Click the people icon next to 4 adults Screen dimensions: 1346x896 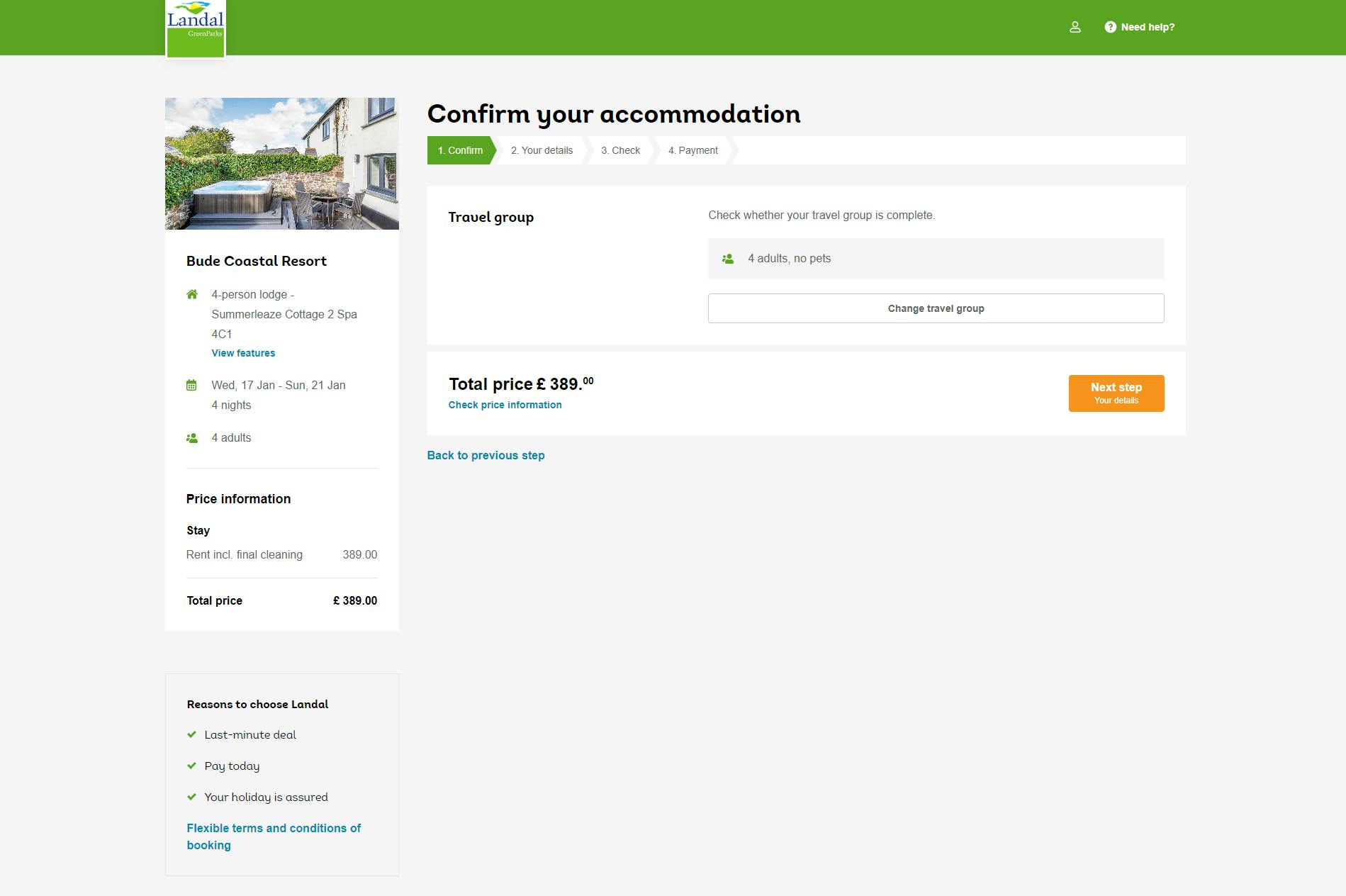[191, 437]
